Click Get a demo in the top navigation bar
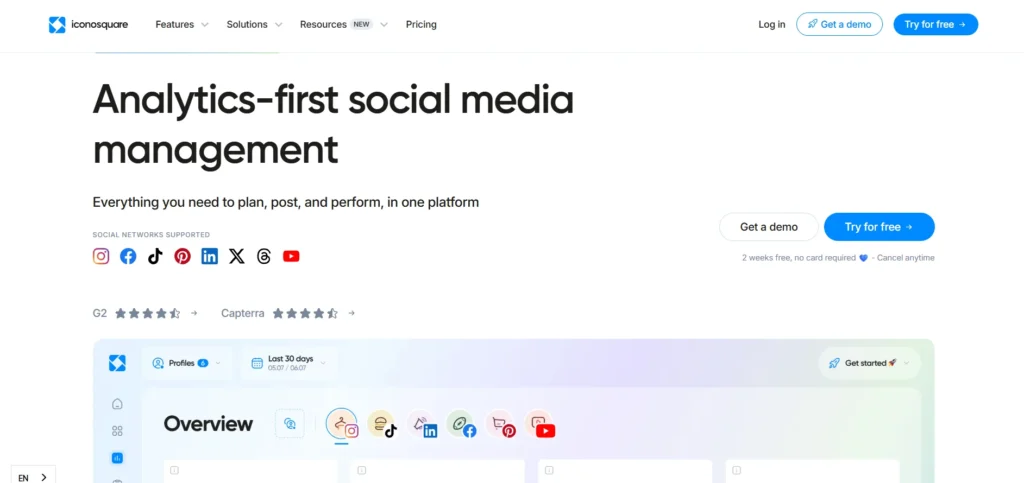 click(839, 25)
